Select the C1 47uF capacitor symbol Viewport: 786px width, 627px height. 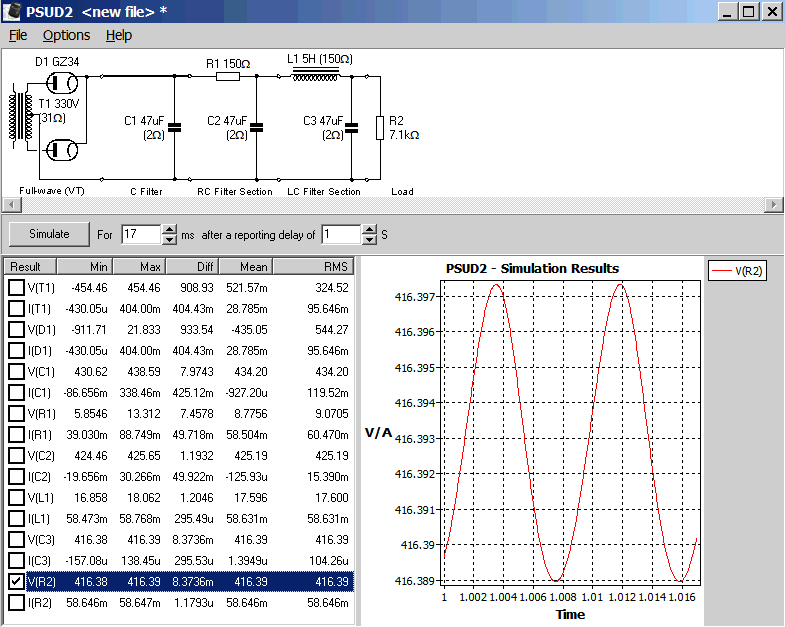pos(174,128)
